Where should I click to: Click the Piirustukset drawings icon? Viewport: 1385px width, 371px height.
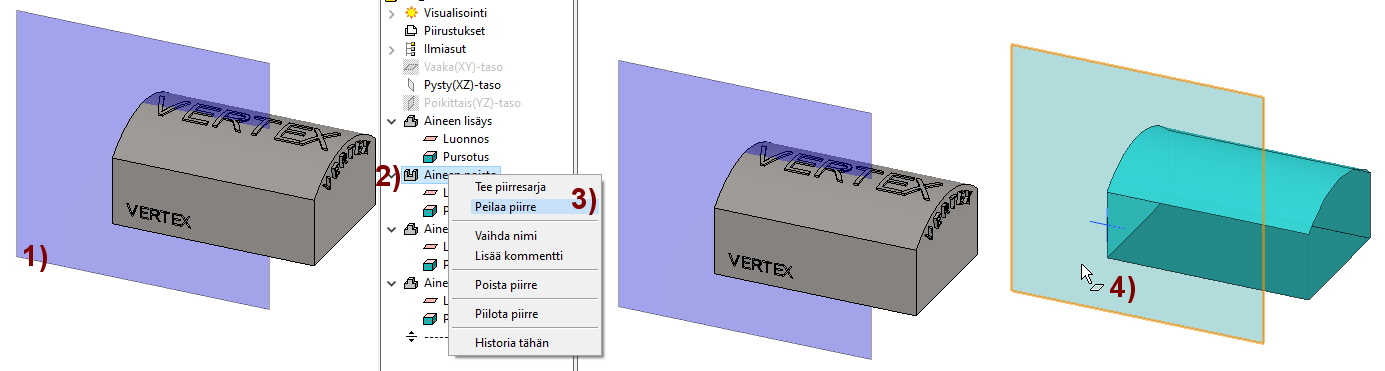click(410, 31)
